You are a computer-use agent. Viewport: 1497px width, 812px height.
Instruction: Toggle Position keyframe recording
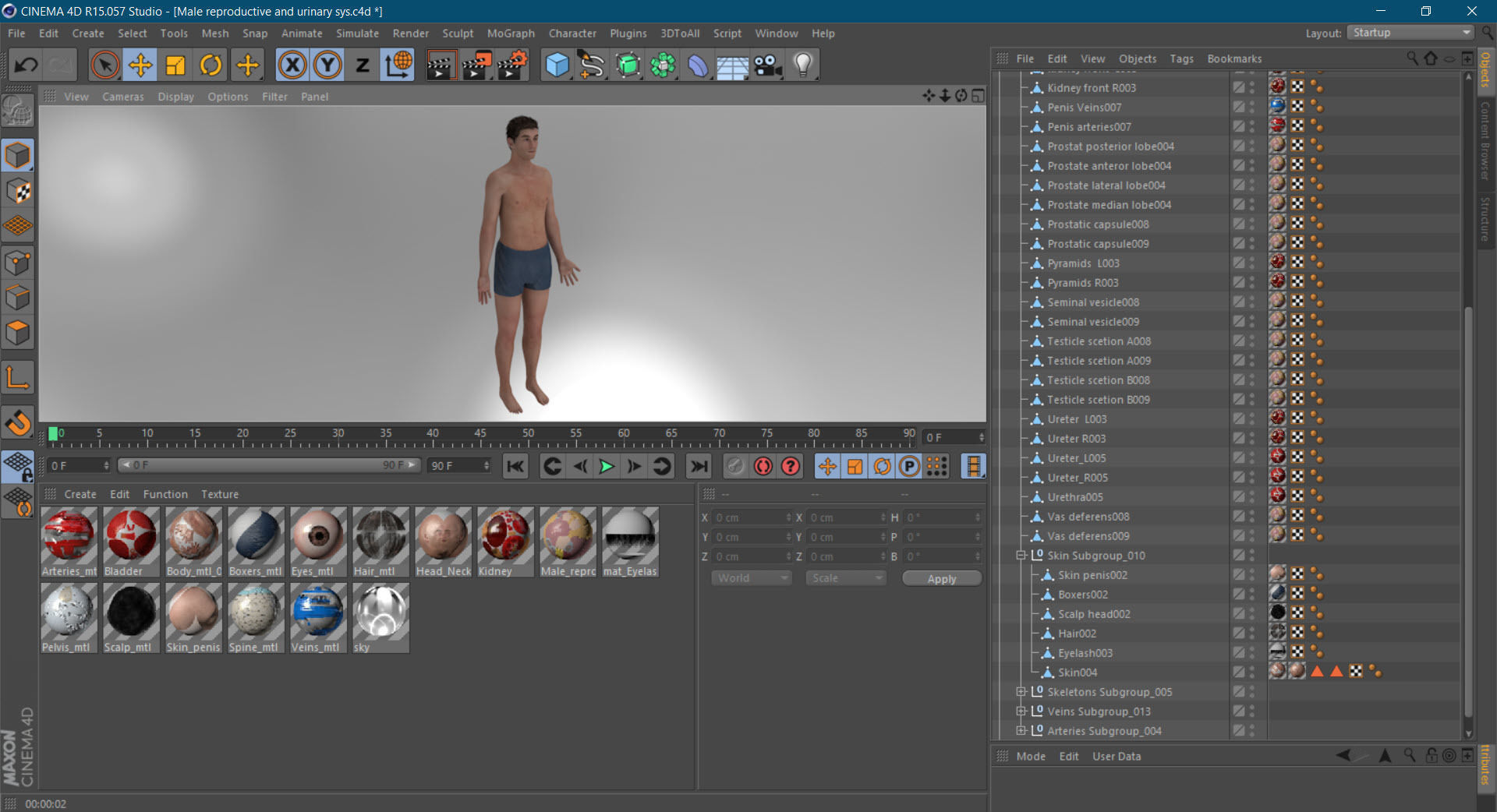tap(827, 466)
